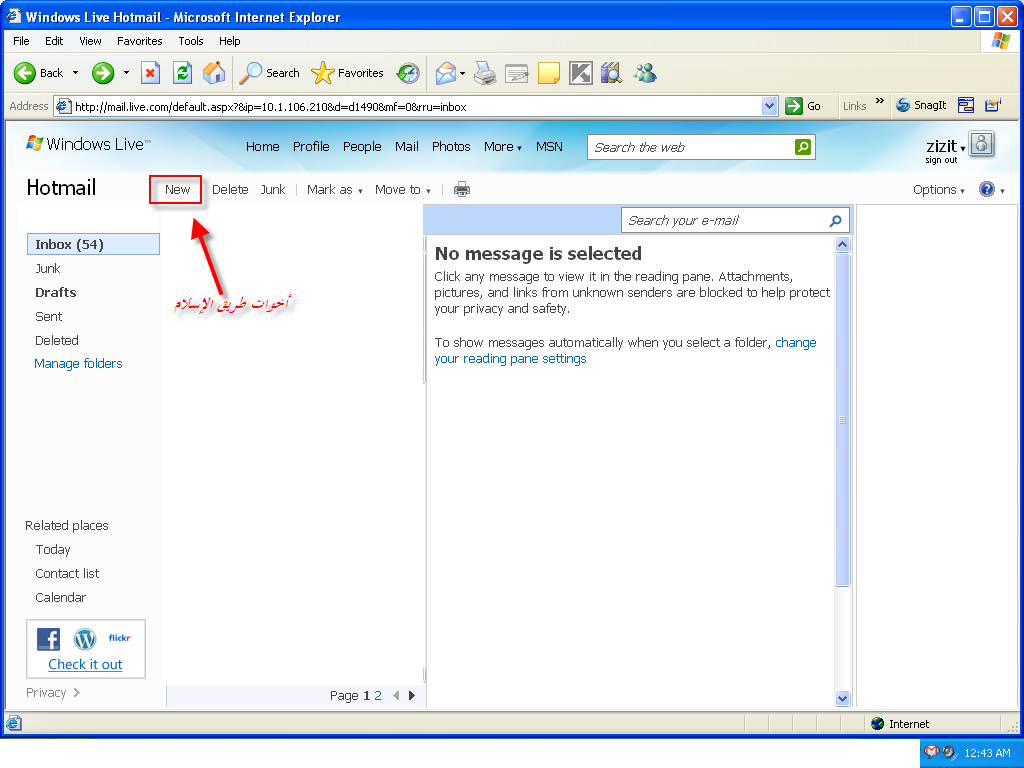Click the Search the web input field
1024x768 pixels.
691,147
